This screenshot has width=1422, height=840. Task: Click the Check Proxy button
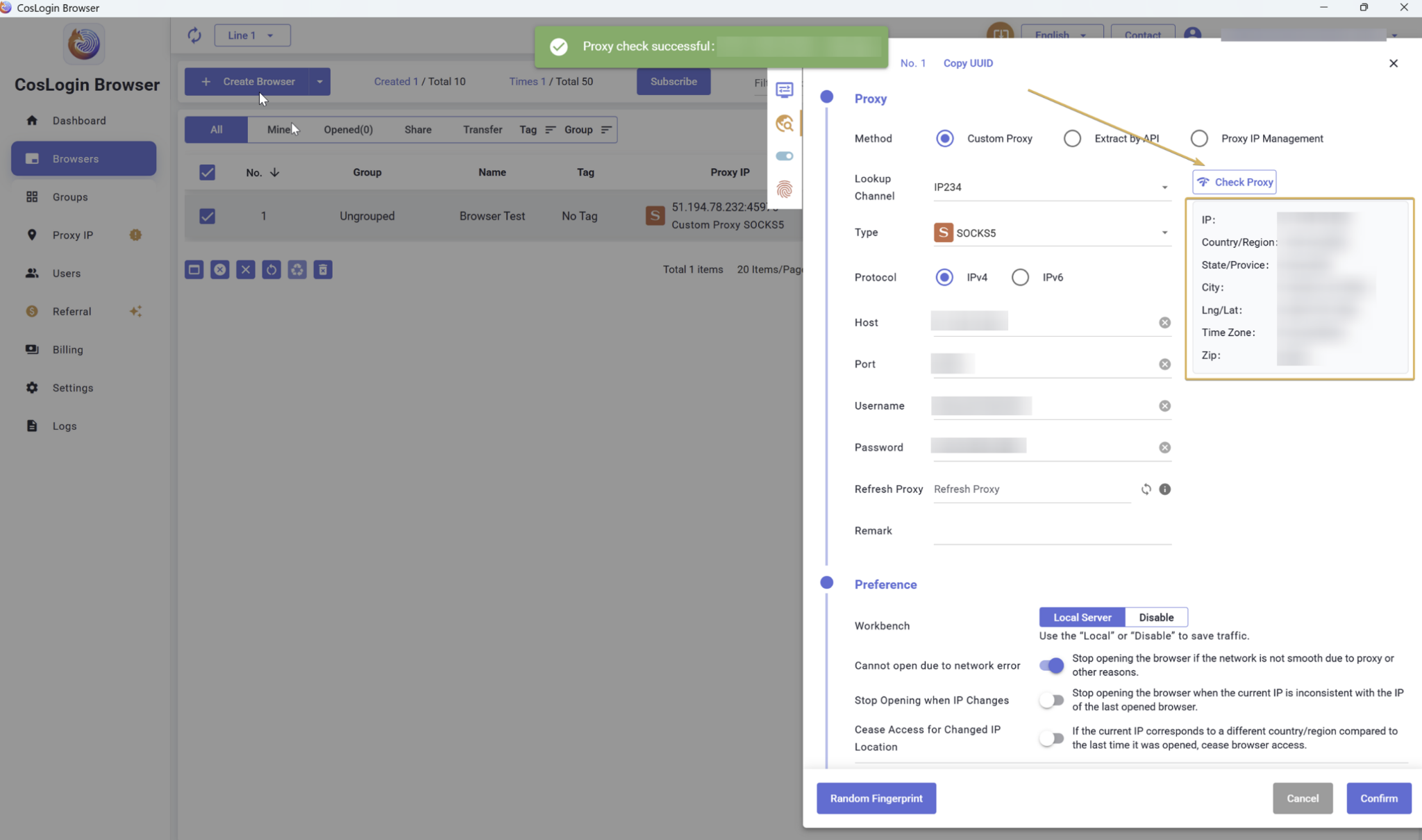click(1235, 182)
